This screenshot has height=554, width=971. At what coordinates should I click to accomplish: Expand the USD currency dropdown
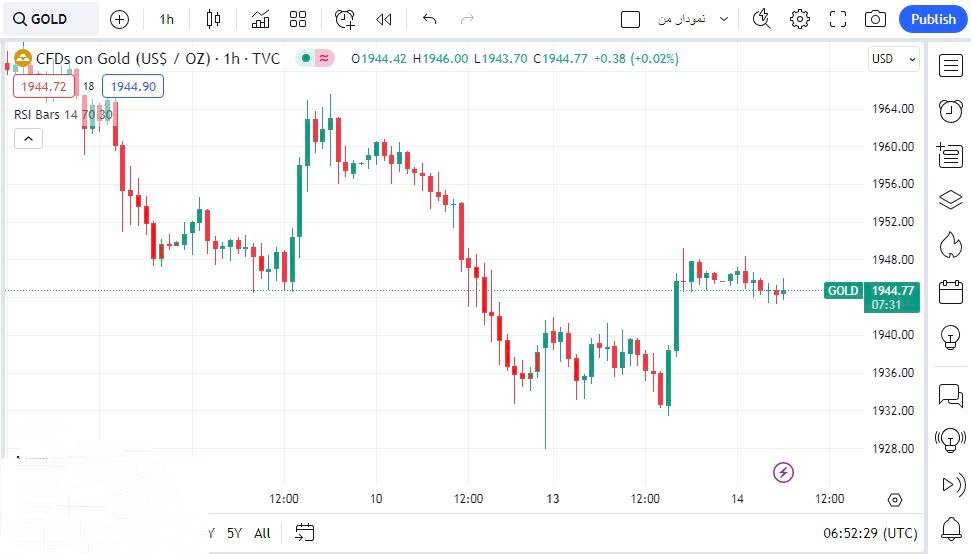pyautogui.click(x=893, y=59)
